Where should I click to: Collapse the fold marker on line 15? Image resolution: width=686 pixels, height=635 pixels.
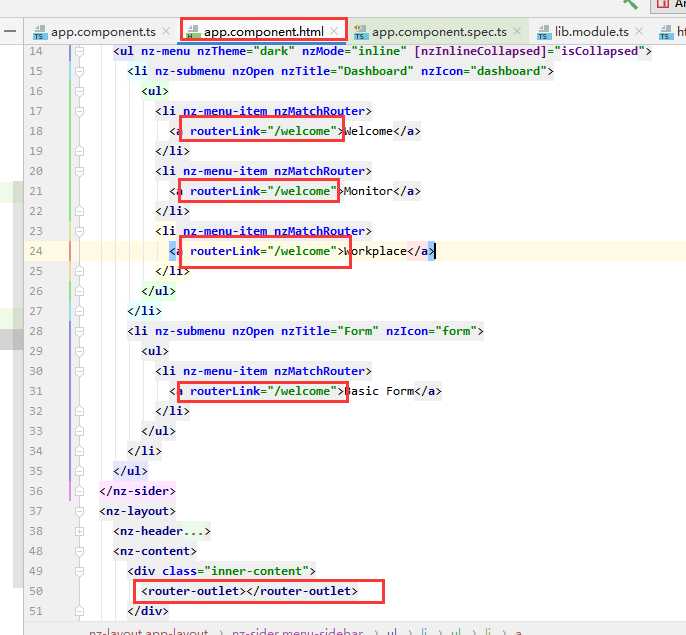coord(79,71)
